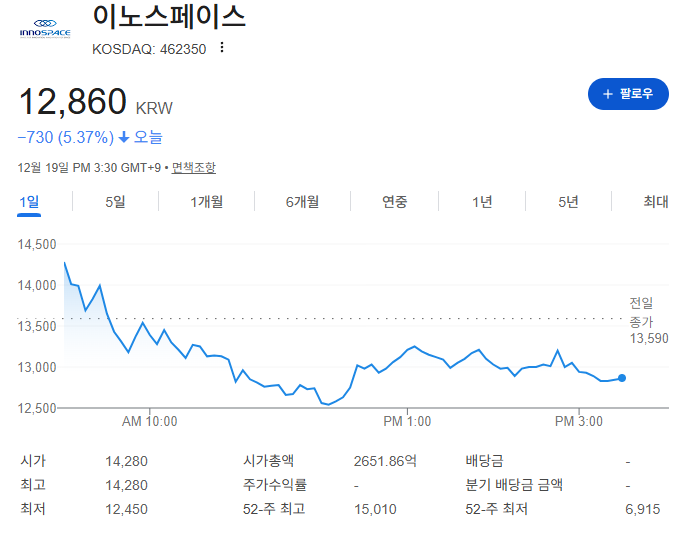Click the blue end-point dot on chart
Viewport: 689px width, 548px height.
click(622, 378)
